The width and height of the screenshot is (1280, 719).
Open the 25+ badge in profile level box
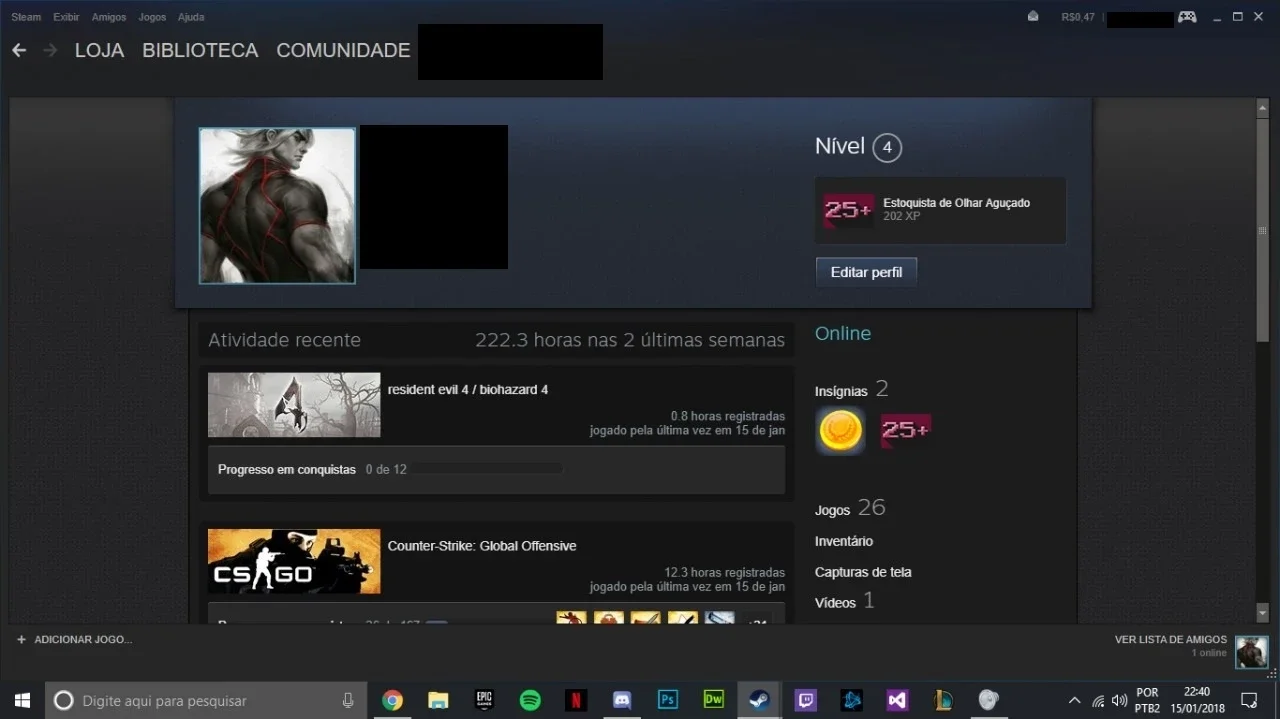pyautogui.click(x=848, y=211)
